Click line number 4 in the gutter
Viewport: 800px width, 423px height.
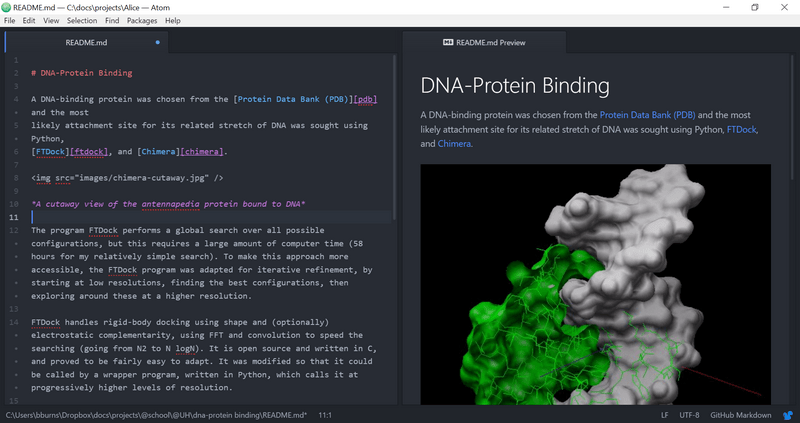click(x=16, y=99)
